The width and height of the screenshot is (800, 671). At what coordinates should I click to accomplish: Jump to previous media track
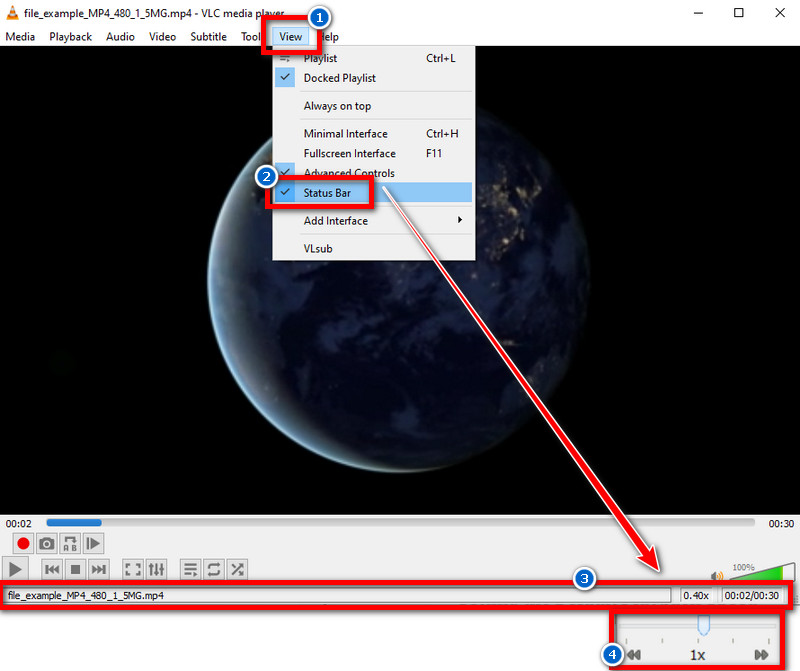tap(52, 569)
